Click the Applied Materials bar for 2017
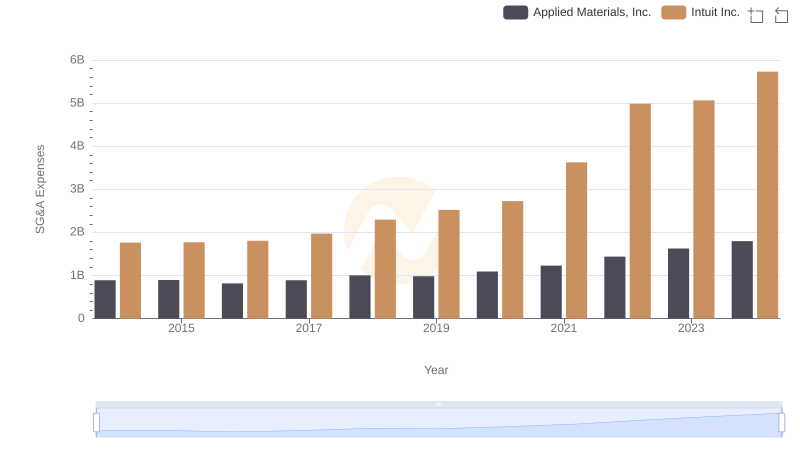This screenshot has height=461, width=800. tap(296, 299)
